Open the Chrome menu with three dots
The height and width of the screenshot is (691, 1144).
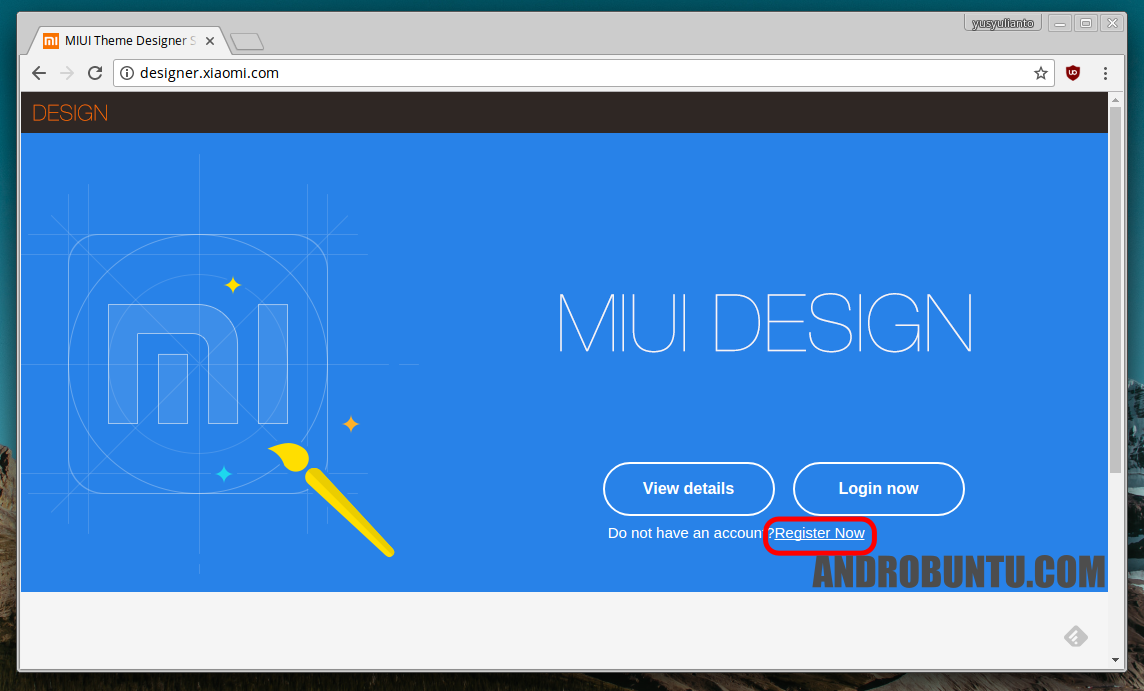[1105, 73]
